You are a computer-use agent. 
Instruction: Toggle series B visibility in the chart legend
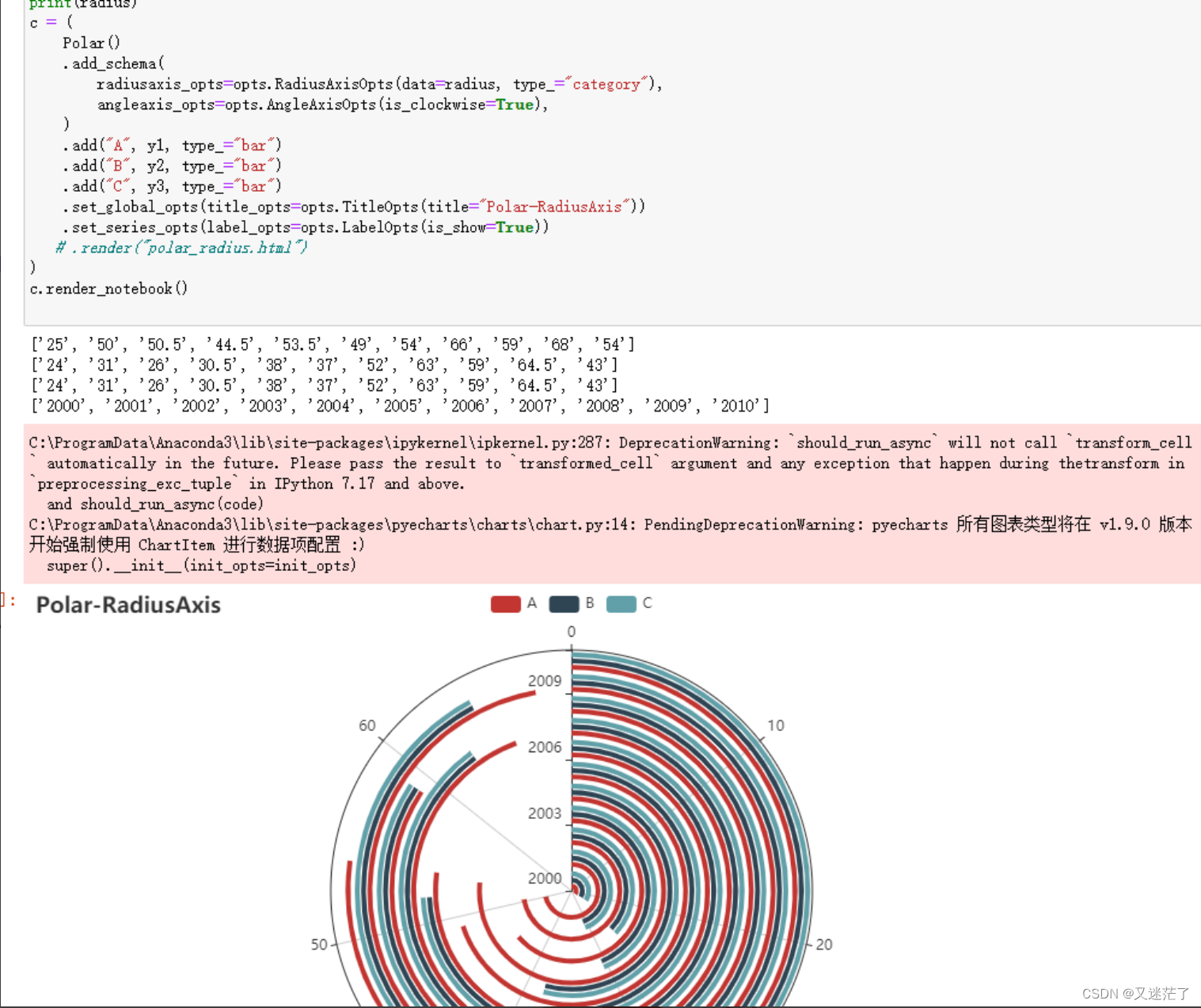pos(589,603)
